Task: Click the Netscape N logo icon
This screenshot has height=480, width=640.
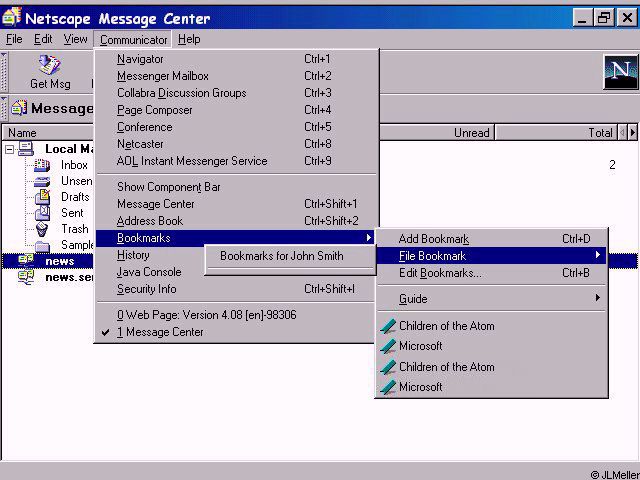Action: point(620,72)
